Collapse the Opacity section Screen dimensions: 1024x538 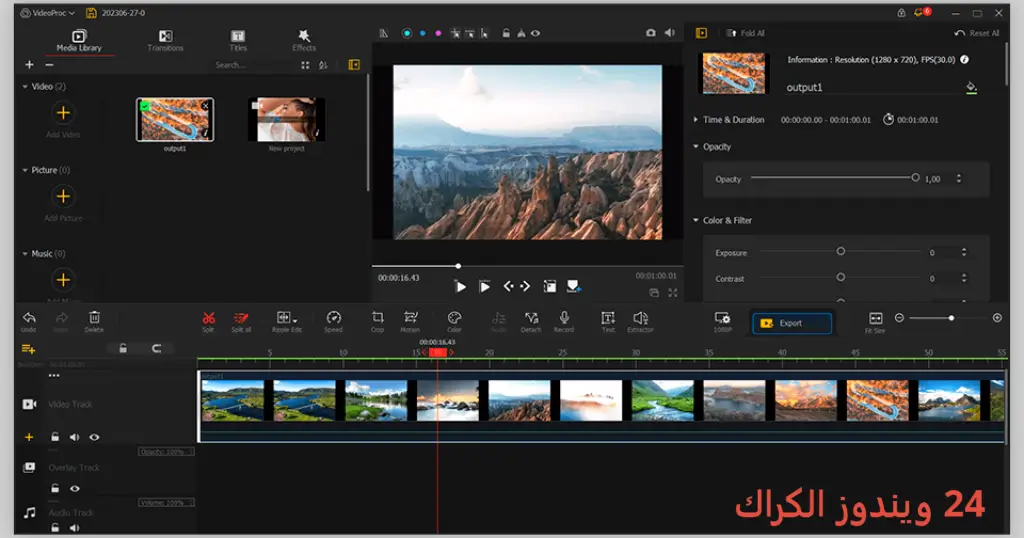[696, 147]
